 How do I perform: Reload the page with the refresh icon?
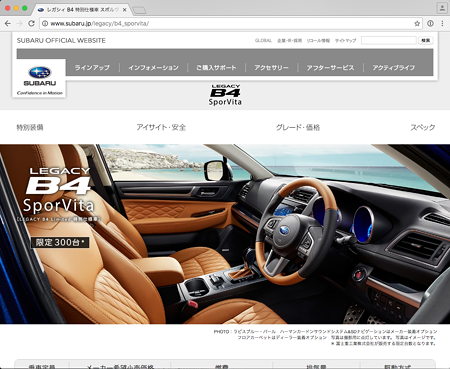click(x=31, y=24)
